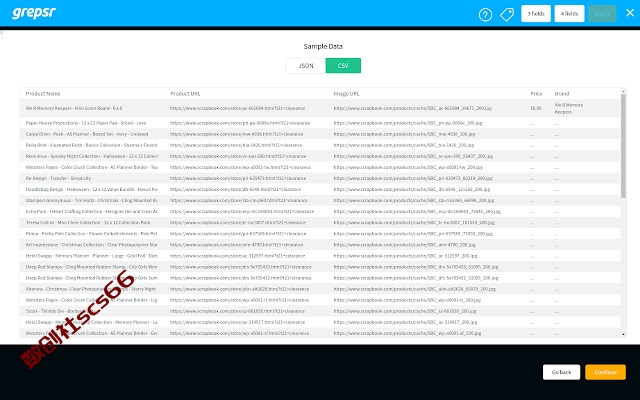Image resolution: width=640 pixels, height=400 pixels.
Task: Select the Altenew Christmas Starry Night cell
Action: click(91, 288)
